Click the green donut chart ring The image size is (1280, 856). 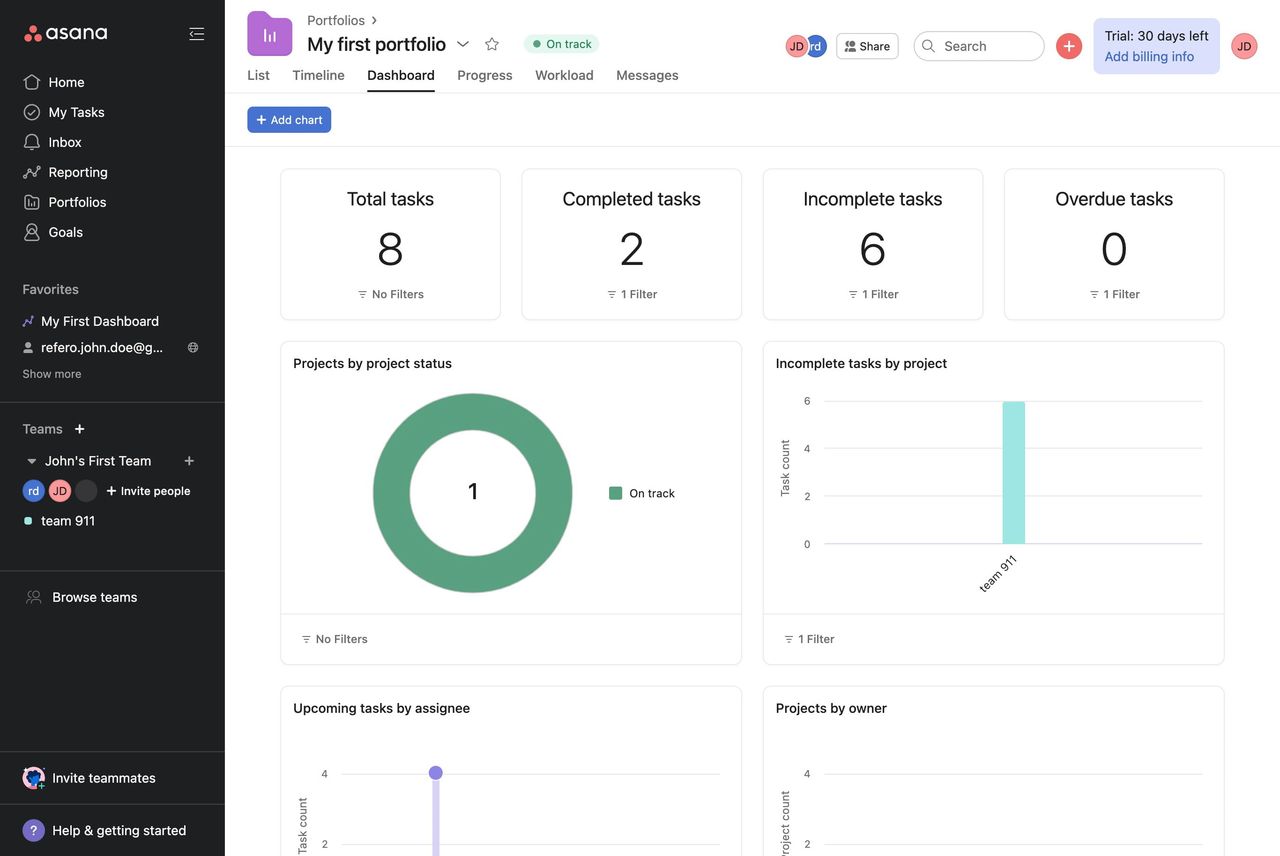[390, 493]
